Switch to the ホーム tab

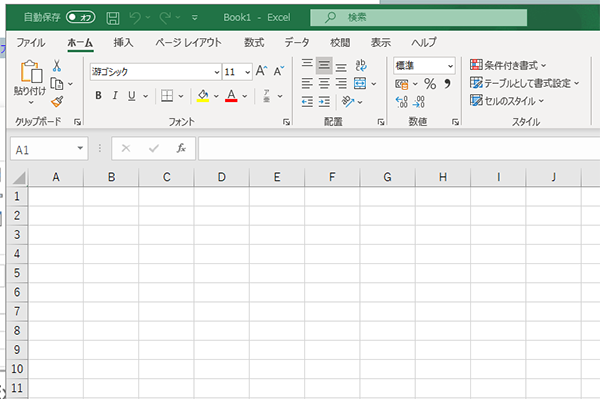80,42
